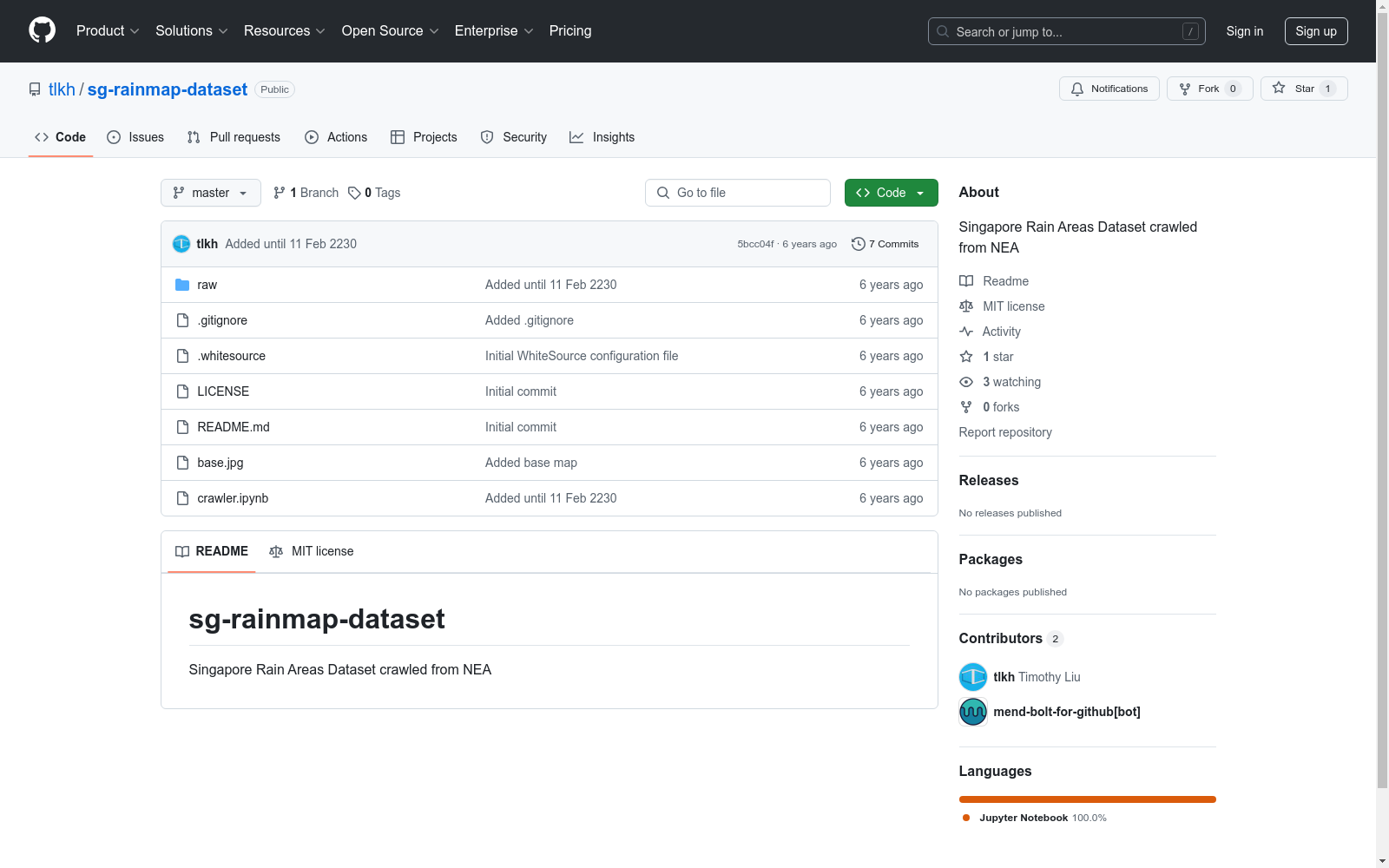This screenshot has width=1389, height=868.
Task: Open the sg-rainmap-dataset repository link
Action: [168, 89]
